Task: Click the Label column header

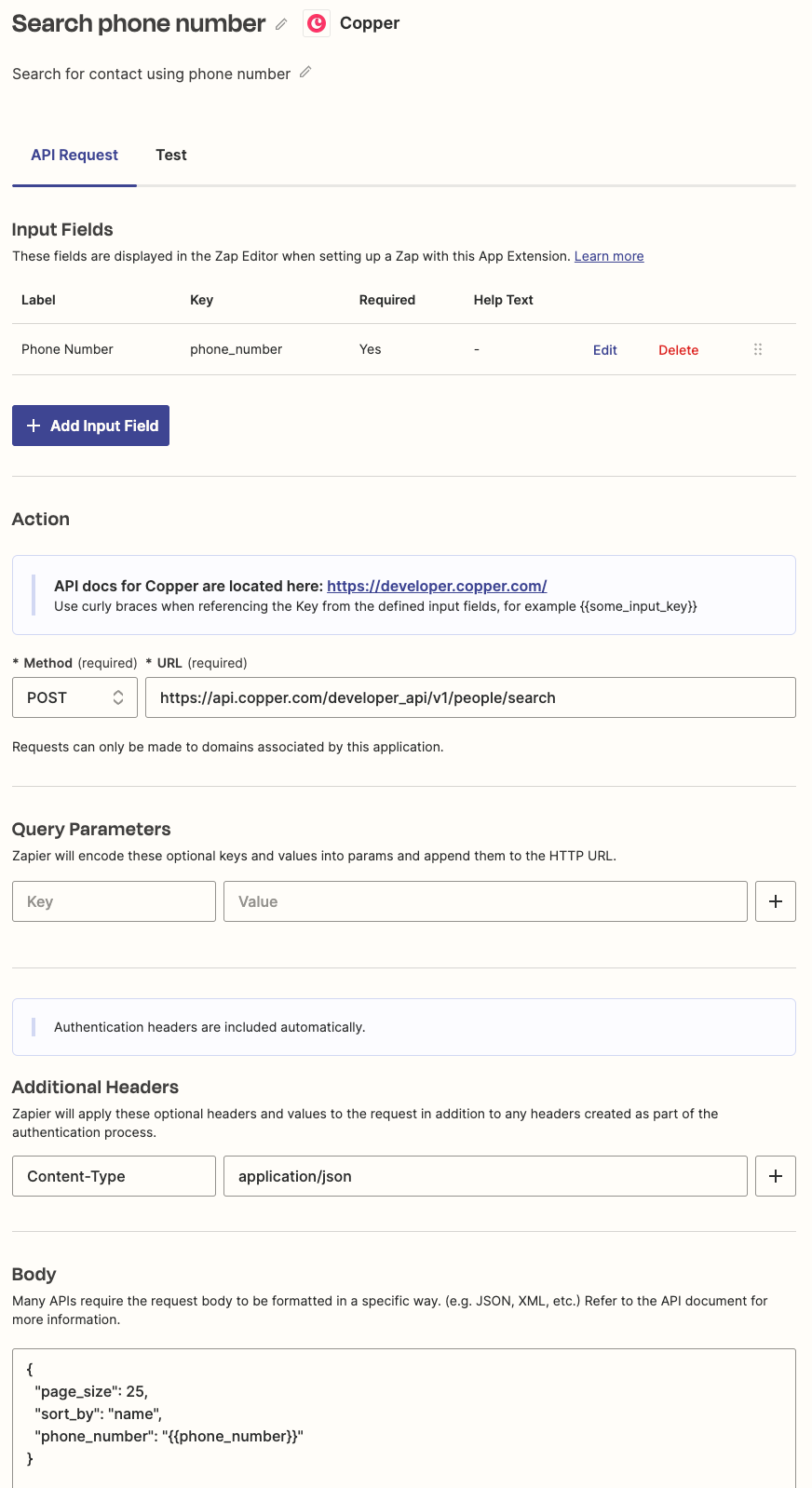Action: [x=38, y=300]
